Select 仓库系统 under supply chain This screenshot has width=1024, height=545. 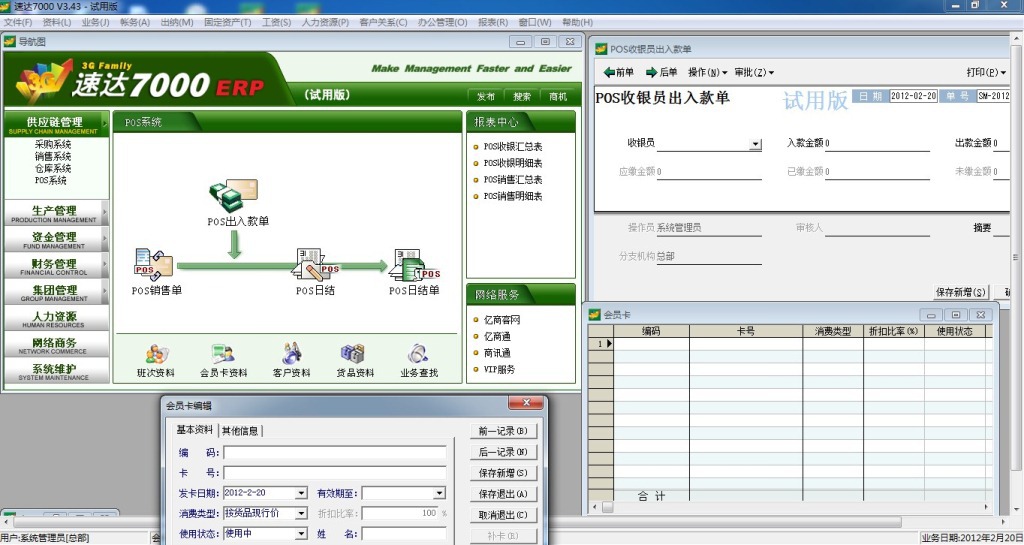click(x=53, y=168)
